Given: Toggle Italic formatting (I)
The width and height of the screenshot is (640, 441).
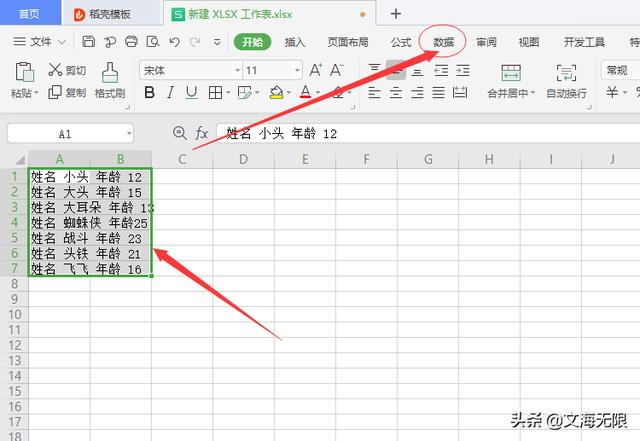Looking at the screenshot, I should (170, 93).
